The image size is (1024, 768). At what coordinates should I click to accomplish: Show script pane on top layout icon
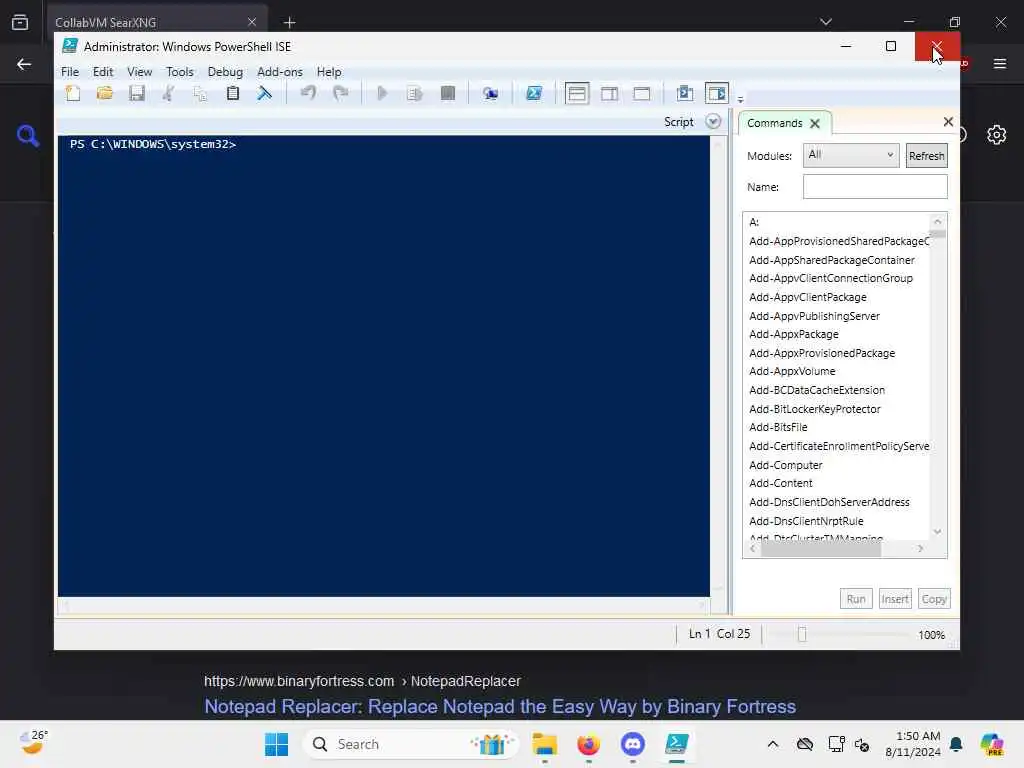coord(577,93)
